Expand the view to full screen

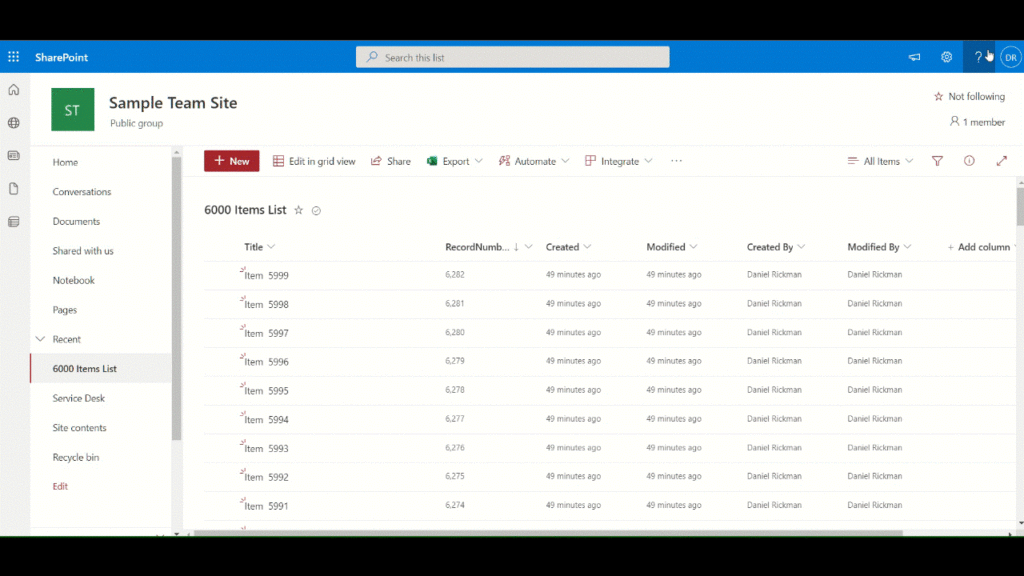point(1001,160)
